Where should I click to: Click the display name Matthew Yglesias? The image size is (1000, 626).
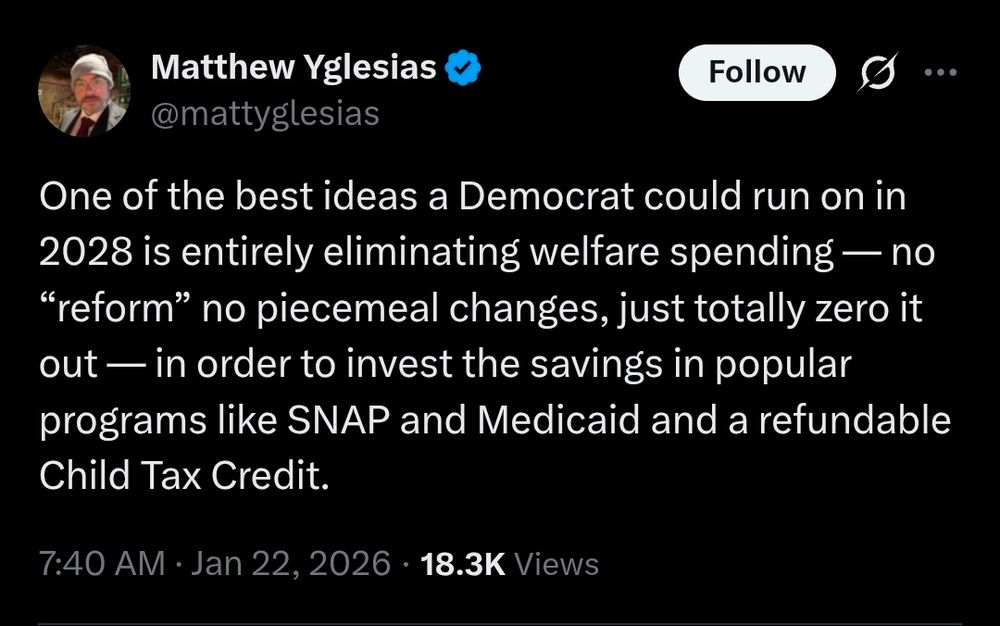(293, 68)
